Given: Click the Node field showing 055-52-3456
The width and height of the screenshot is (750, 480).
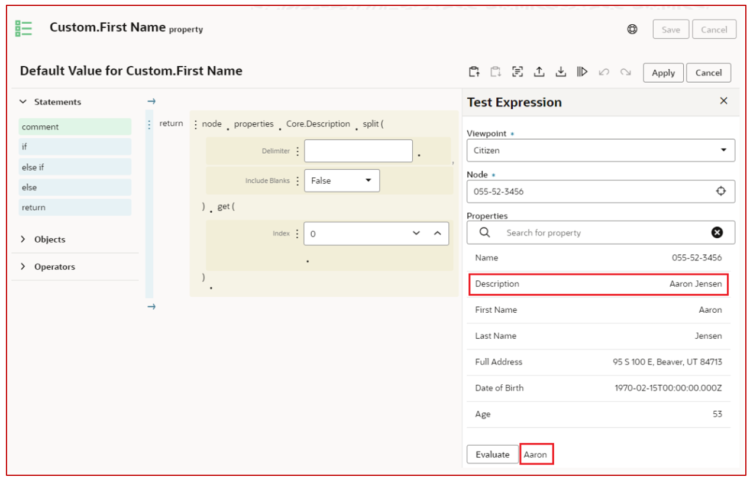Looking at the screenshot, I should click(x=601, y=192).
